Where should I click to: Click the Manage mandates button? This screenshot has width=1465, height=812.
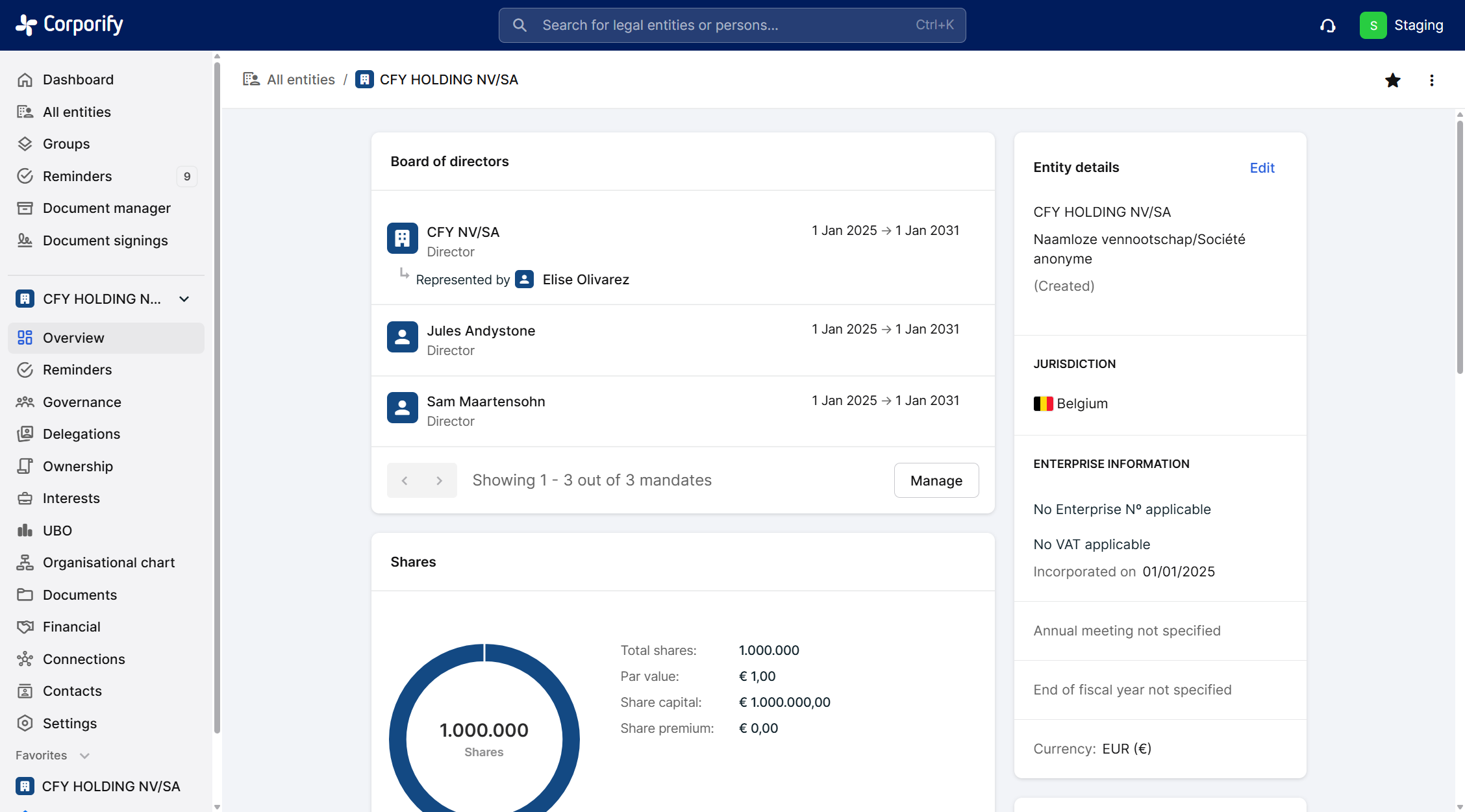pyautogui.click(x=936, y=480)
